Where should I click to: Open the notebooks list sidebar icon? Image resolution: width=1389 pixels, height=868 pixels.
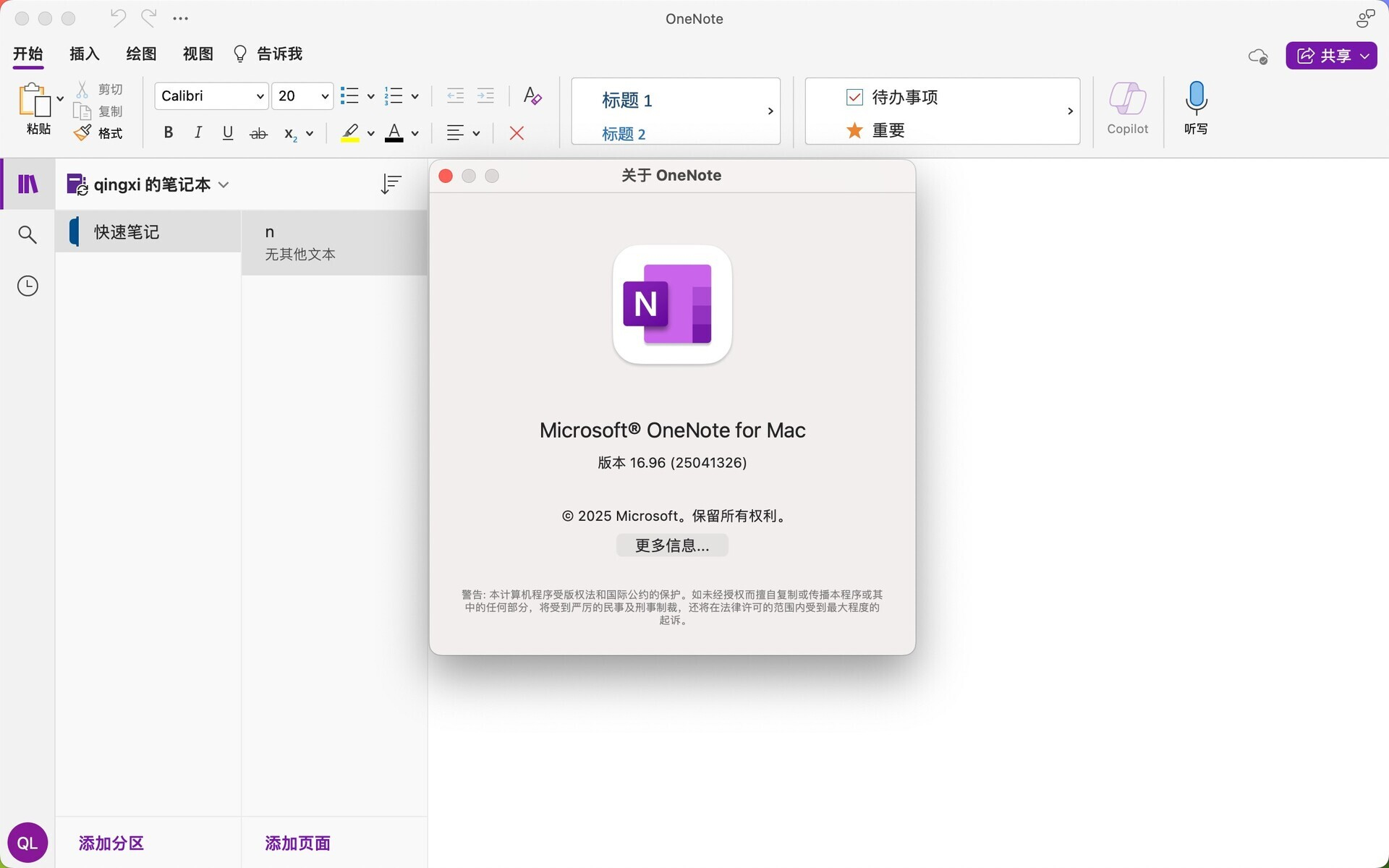[x=27, y=184]
